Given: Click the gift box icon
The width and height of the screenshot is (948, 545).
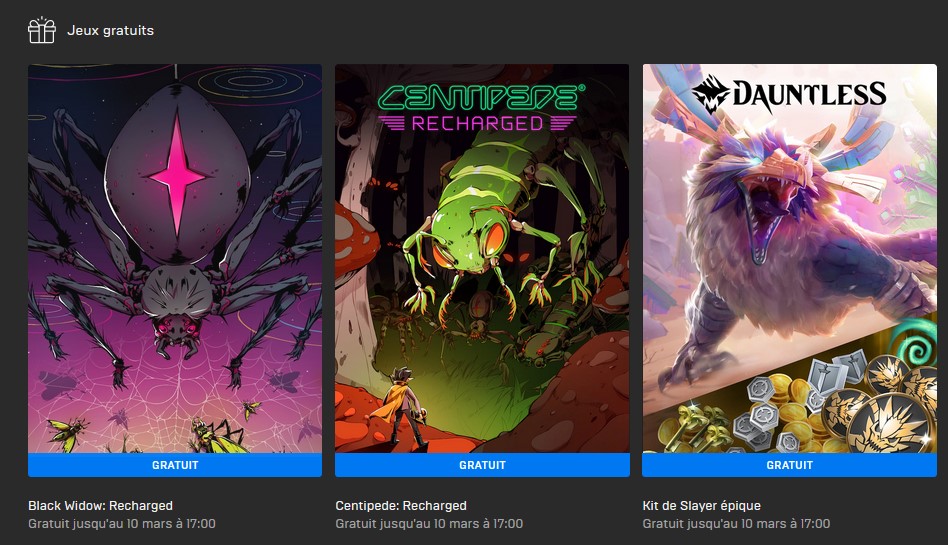Looking at the screenshot, I should tap(42, 30).
